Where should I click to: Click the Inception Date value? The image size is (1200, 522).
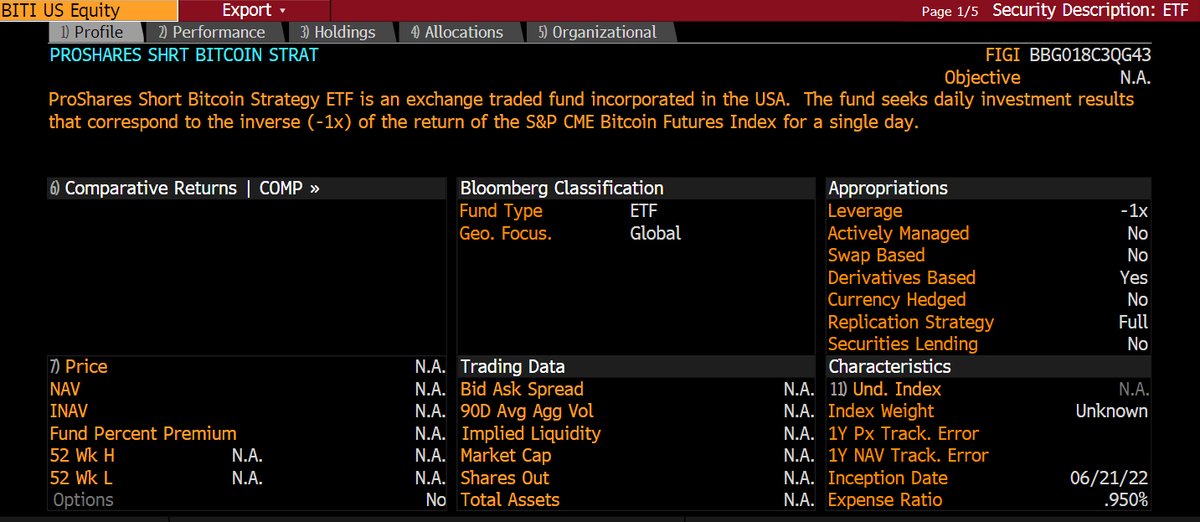click(x=1113, y=478)
